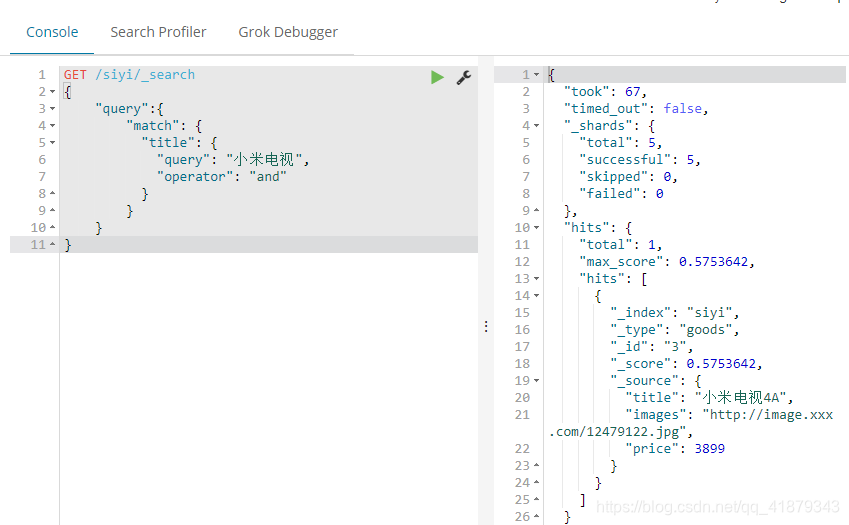This screenshot has width=849, height=525.
Task: Click the "operator": "and" line
Action: pyautogui.click(x=221, y=176)
